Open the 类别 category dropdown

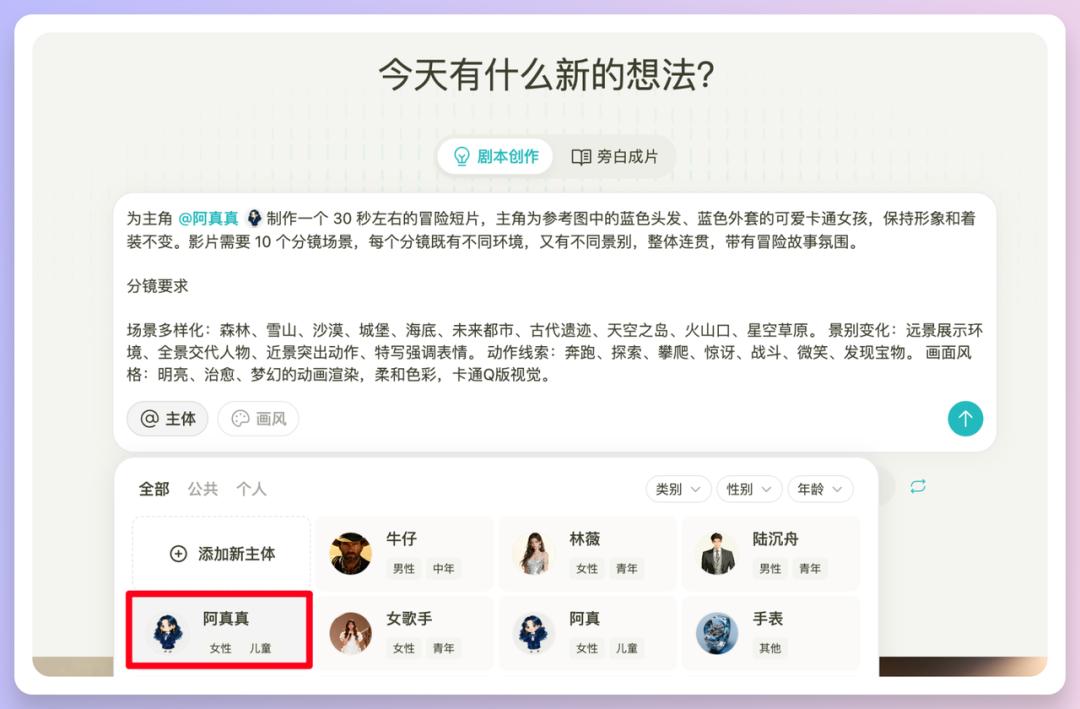(678, 489)
